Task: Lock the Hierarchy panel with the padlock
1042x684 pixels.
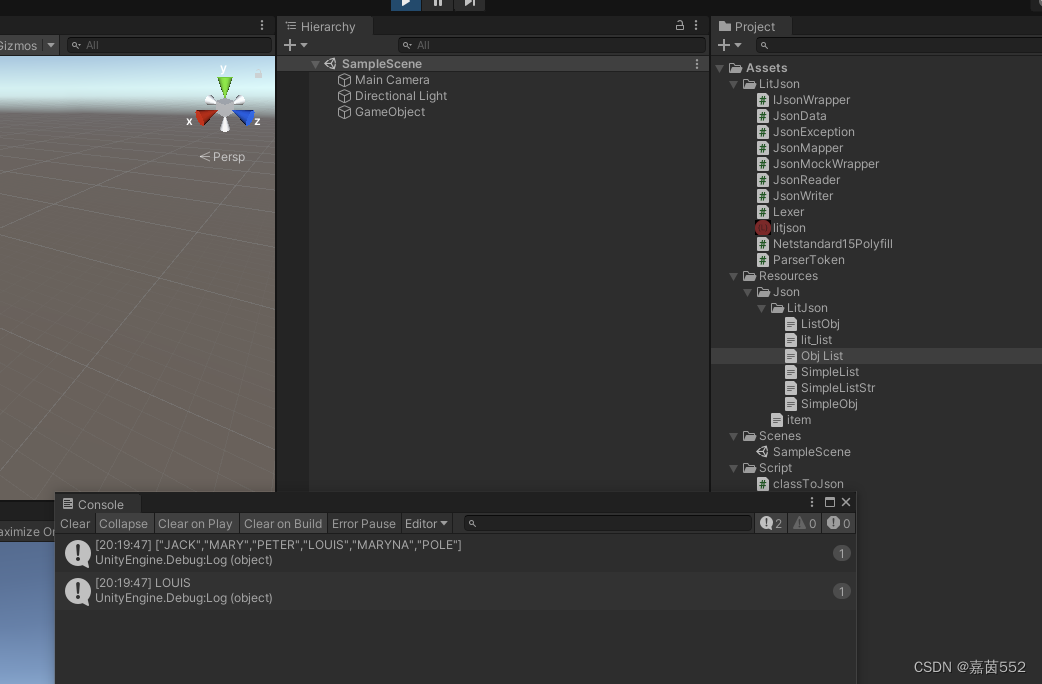Action: point(679,25)
